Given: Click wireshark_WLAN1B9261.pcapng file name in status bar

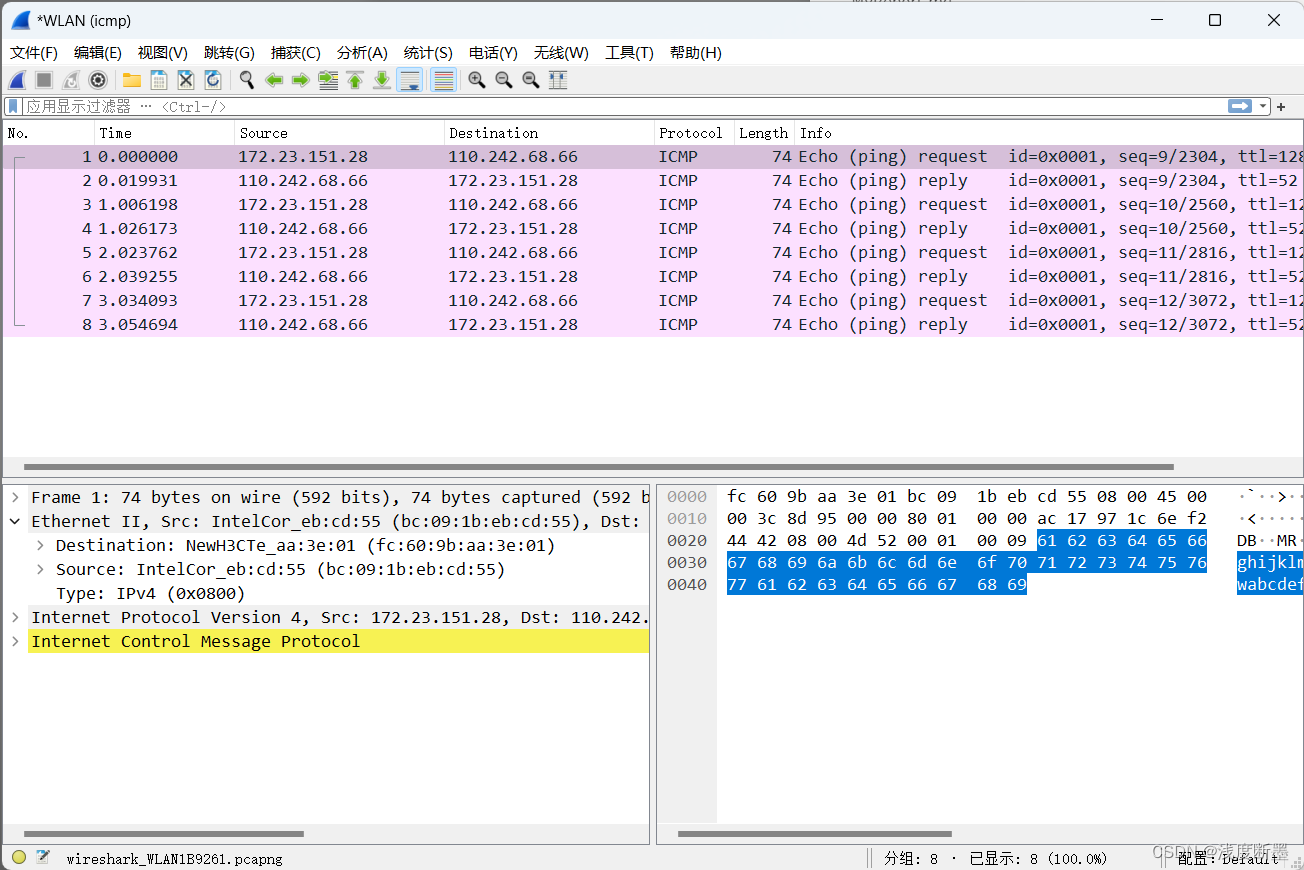Looking at the screenshot, I should pyautogui.click(x=175, y=858).
